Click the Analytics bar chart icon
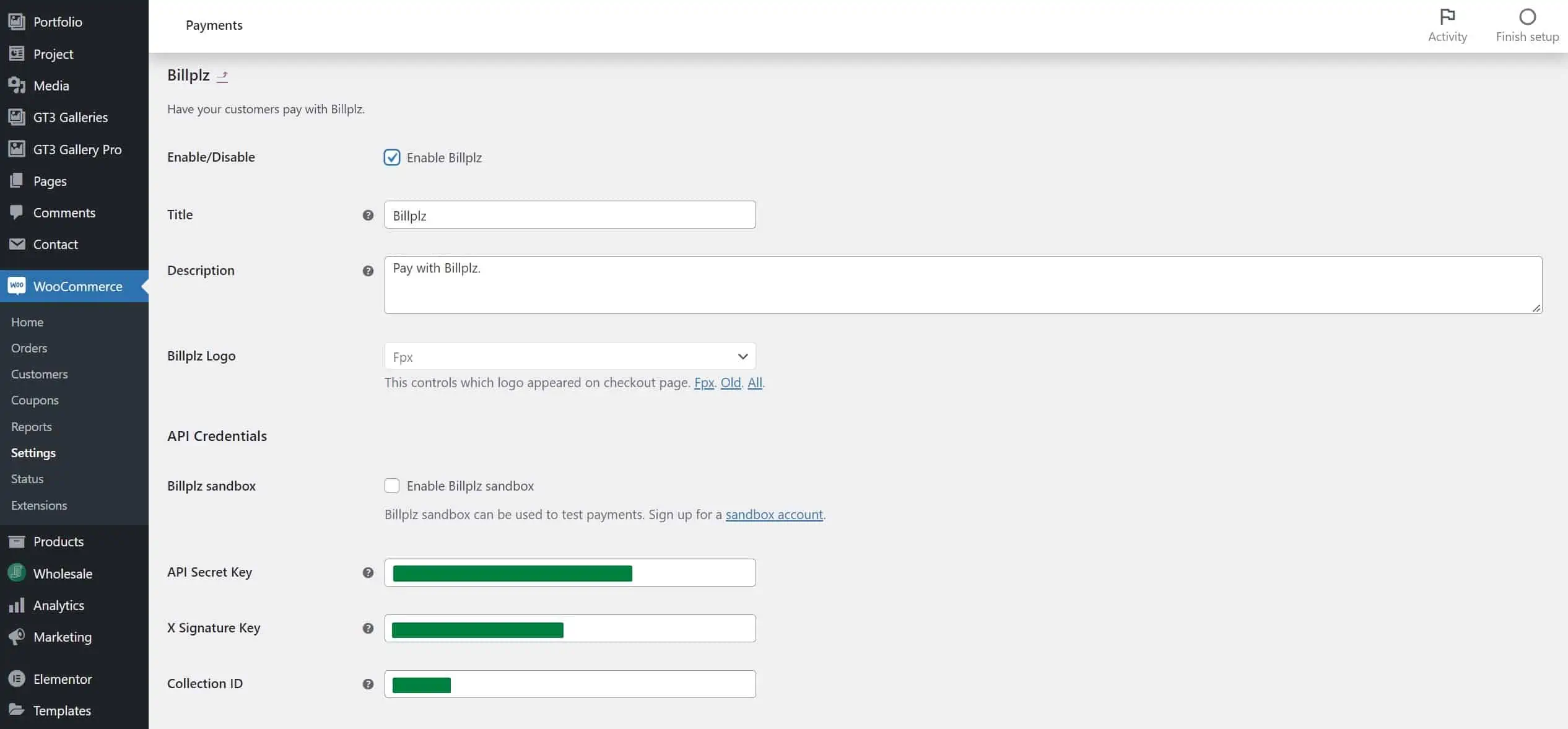1568x729 pixels. pos(17,605)
